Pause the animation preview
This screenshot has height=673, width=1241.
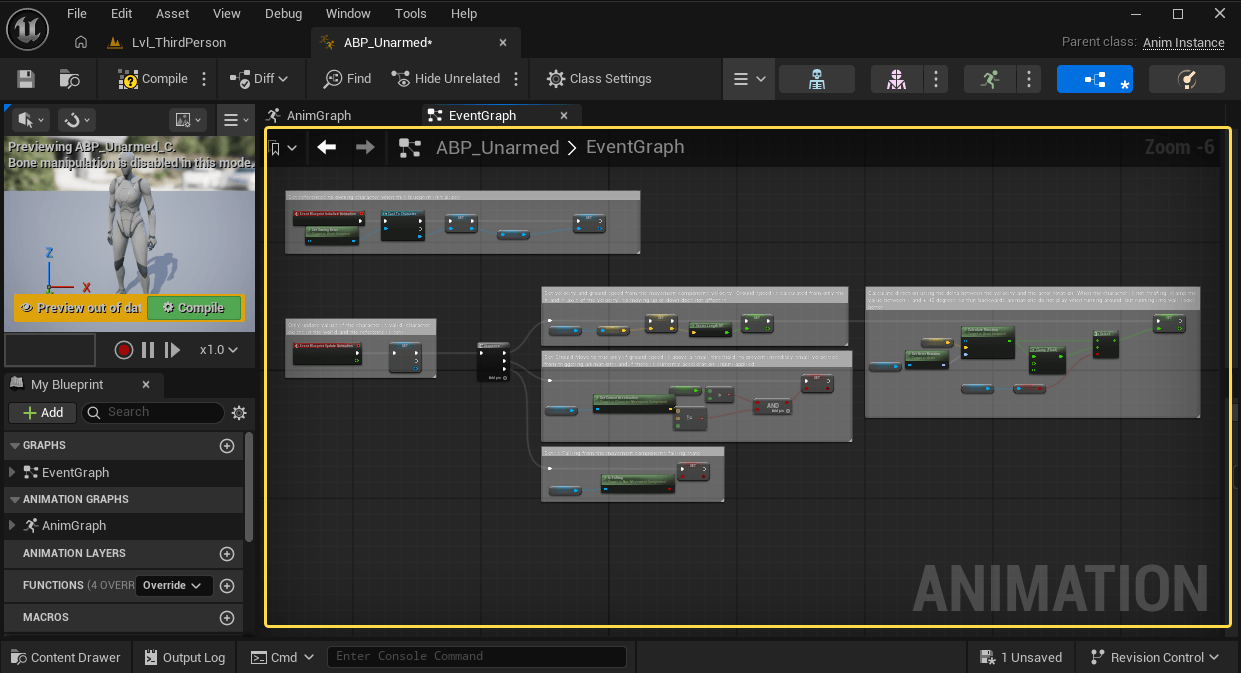148,350
